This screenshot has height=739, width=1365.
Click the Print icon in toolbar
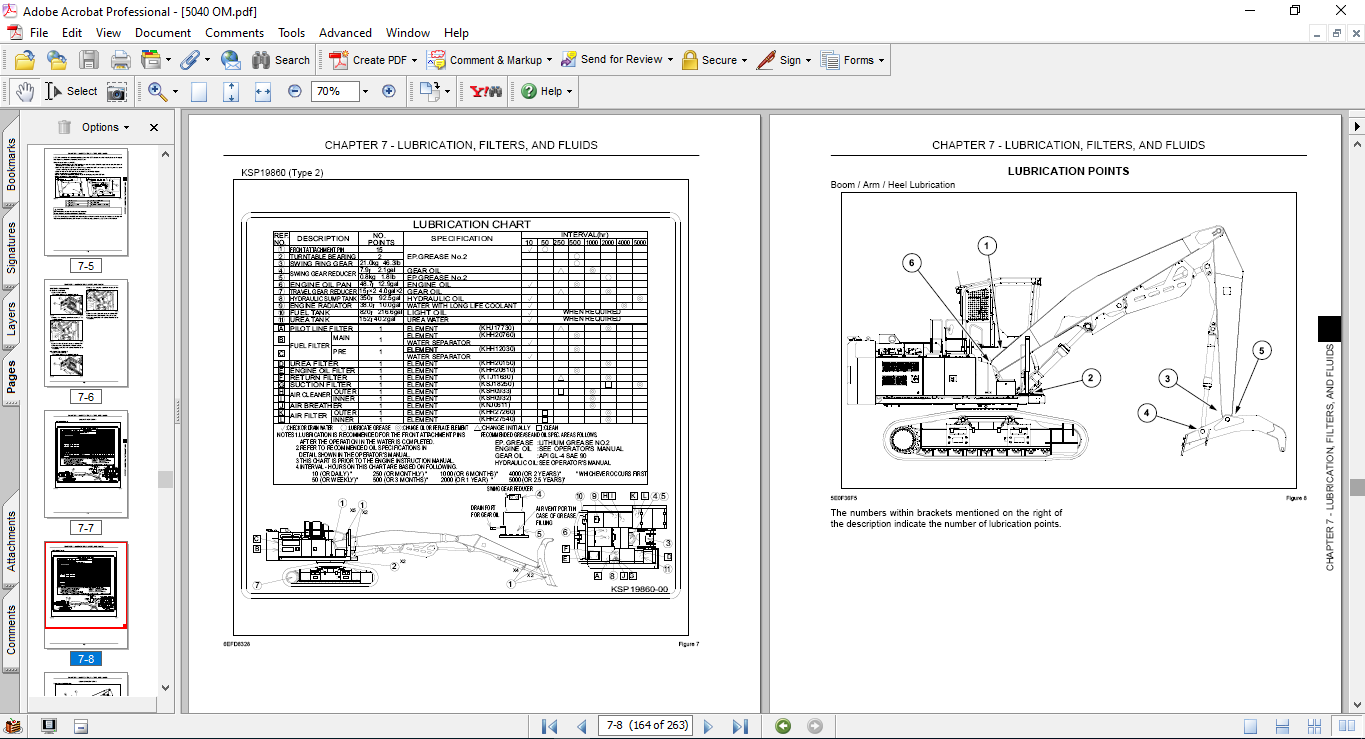[121, 60]
